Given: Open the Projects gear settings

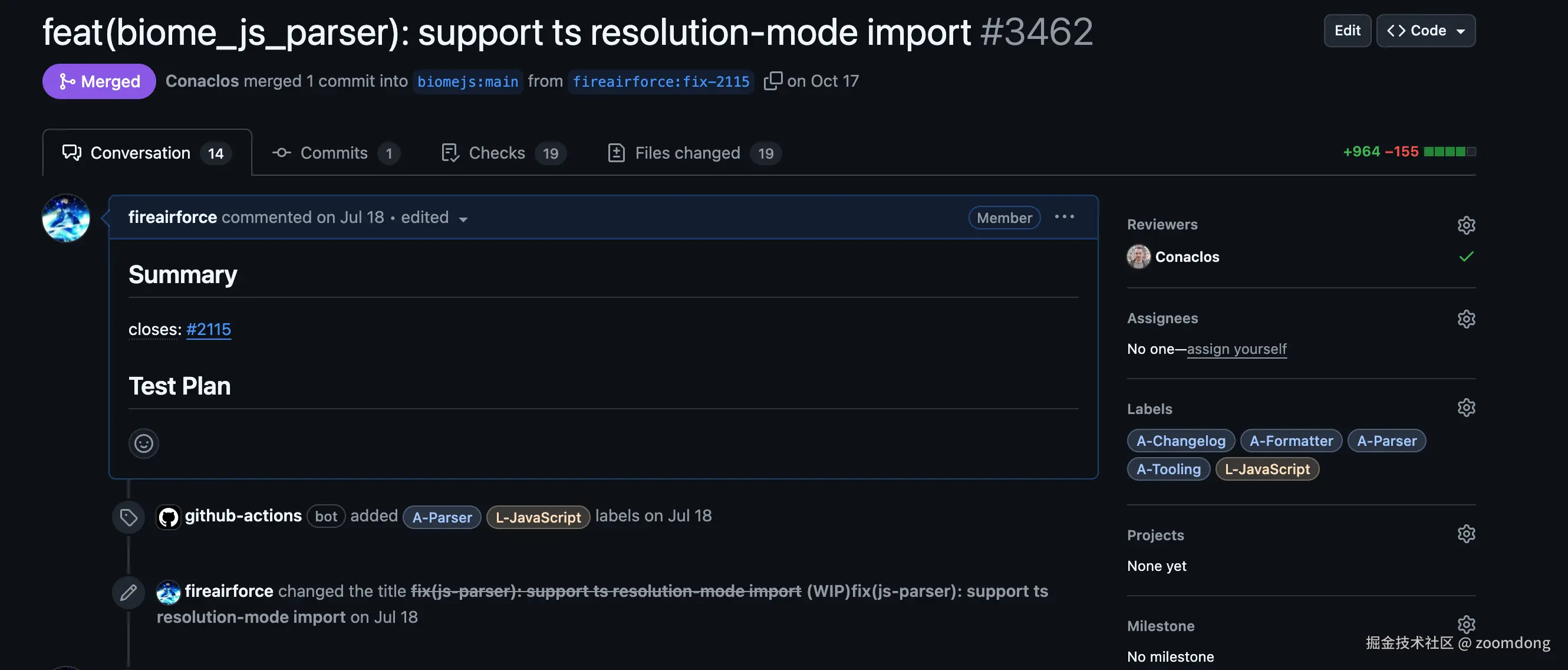Looking at the screenshot, I should coord(1466,534).
